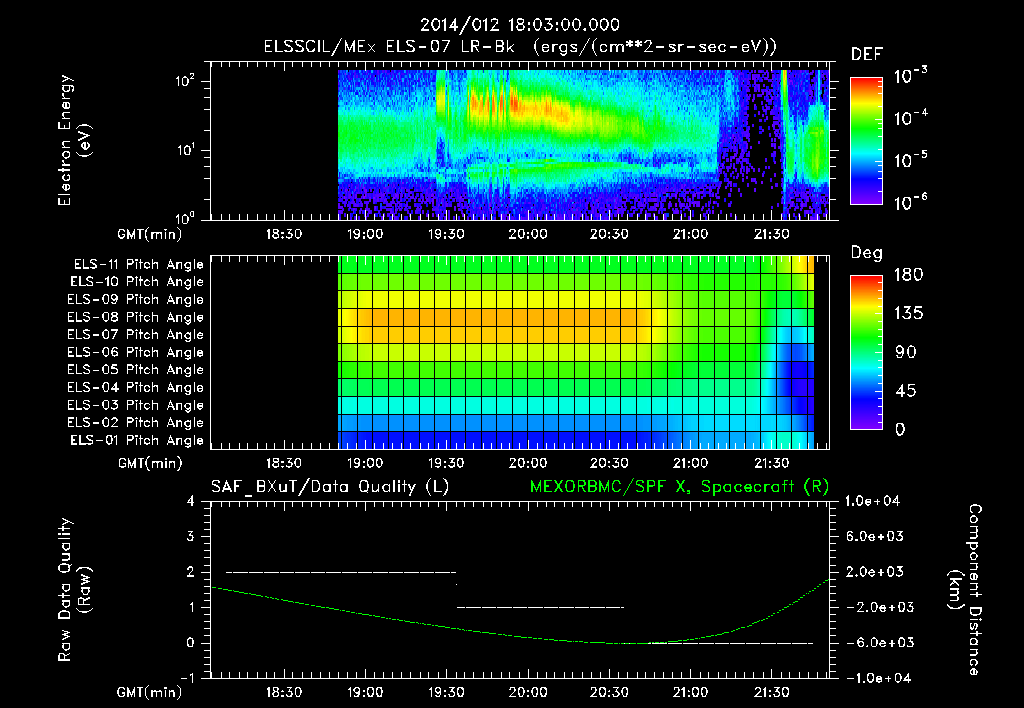Click the Deg colorbar title

(867, 253)
